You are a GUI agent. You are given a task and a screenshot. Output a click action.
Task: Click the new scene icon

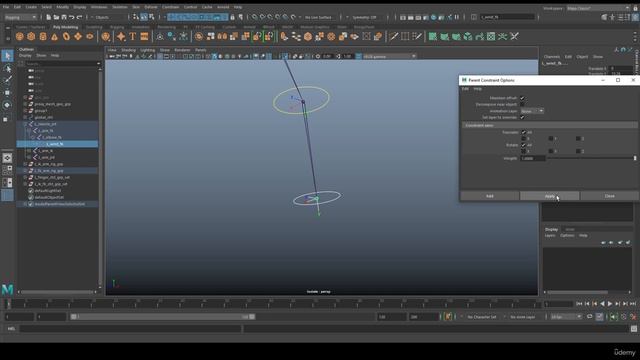click(49, 17)
